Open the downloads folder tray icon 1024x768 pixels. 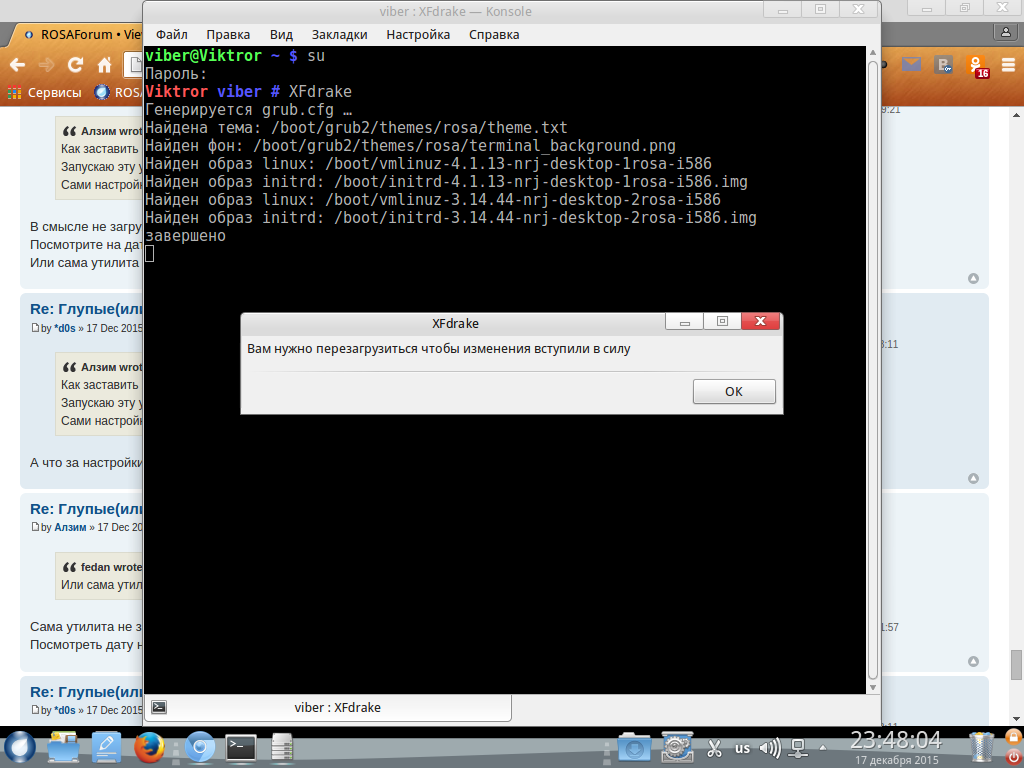(633, 748)
